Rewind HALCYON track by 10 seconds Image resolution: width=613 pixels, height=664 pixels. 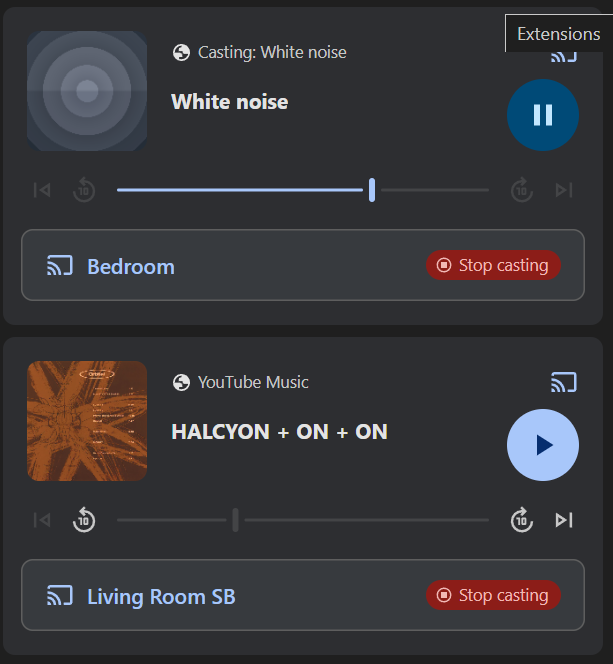pos(84,520)
